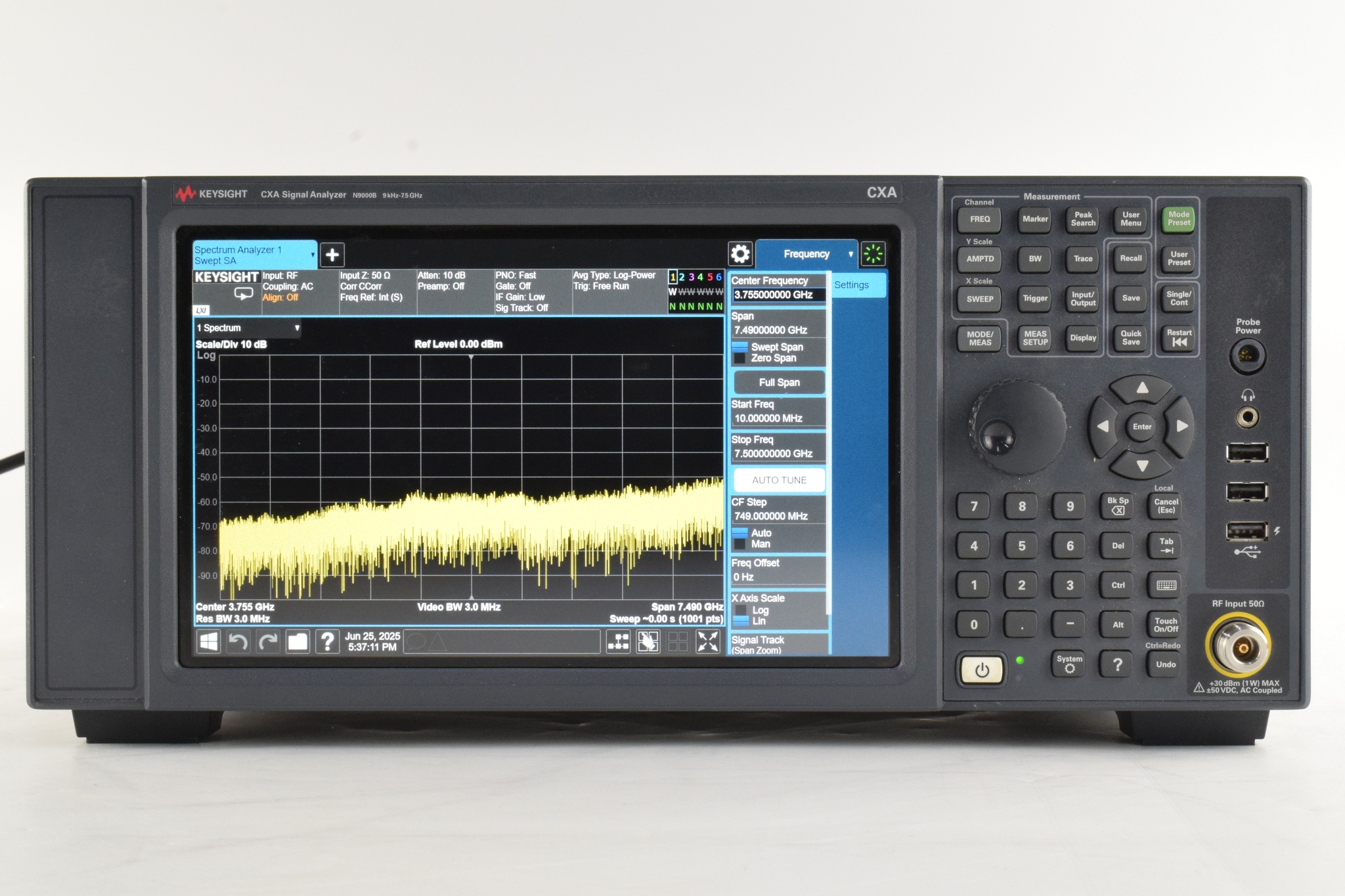
Task: Push the physical power button
Action: [x=982, y=670]
